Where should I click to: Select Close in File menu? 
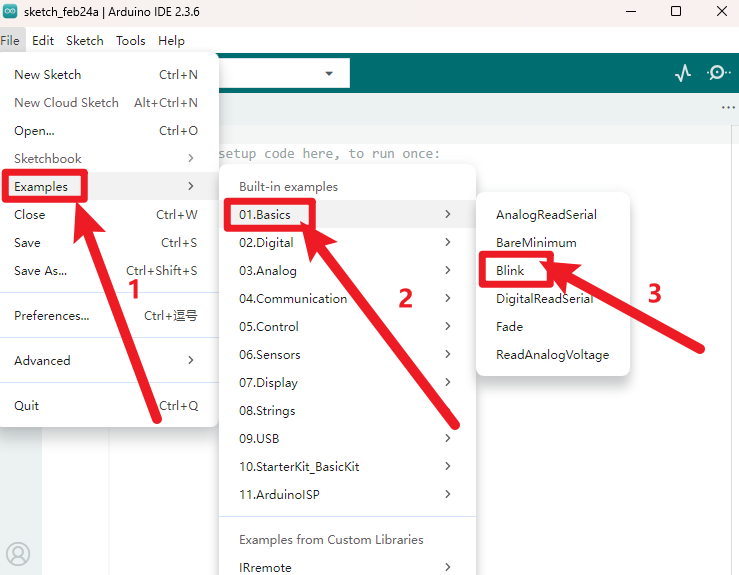pos(109,214)
